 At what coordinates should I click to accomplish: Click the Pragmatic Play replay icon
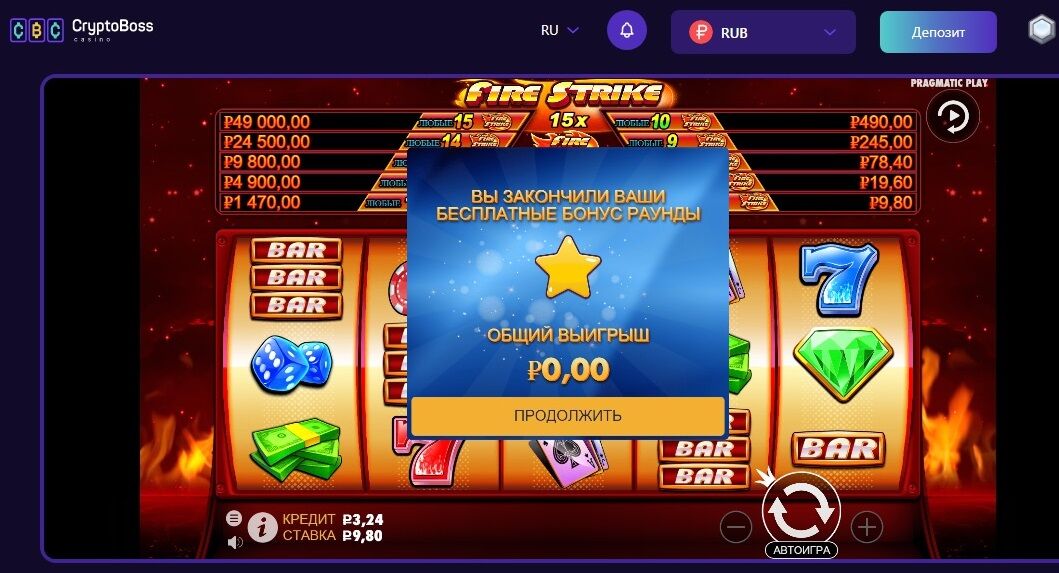click(x=953, y=117)
